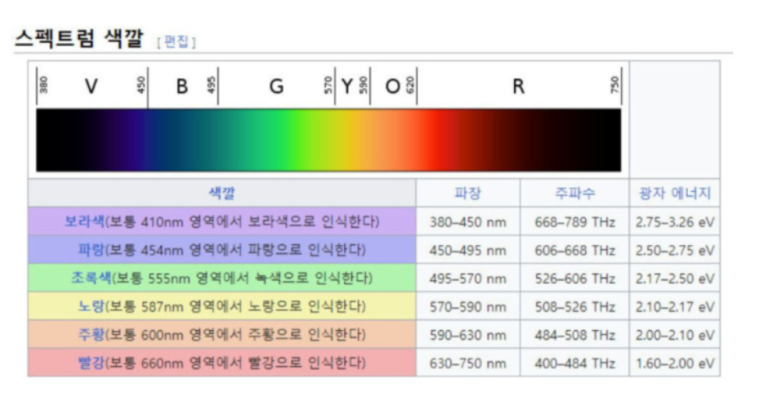Viewport: 773px width, 405px height.
Task: Select the 2.75–3.26 eV energy cell
Action: pyautogui.click(x=675, y=222)
